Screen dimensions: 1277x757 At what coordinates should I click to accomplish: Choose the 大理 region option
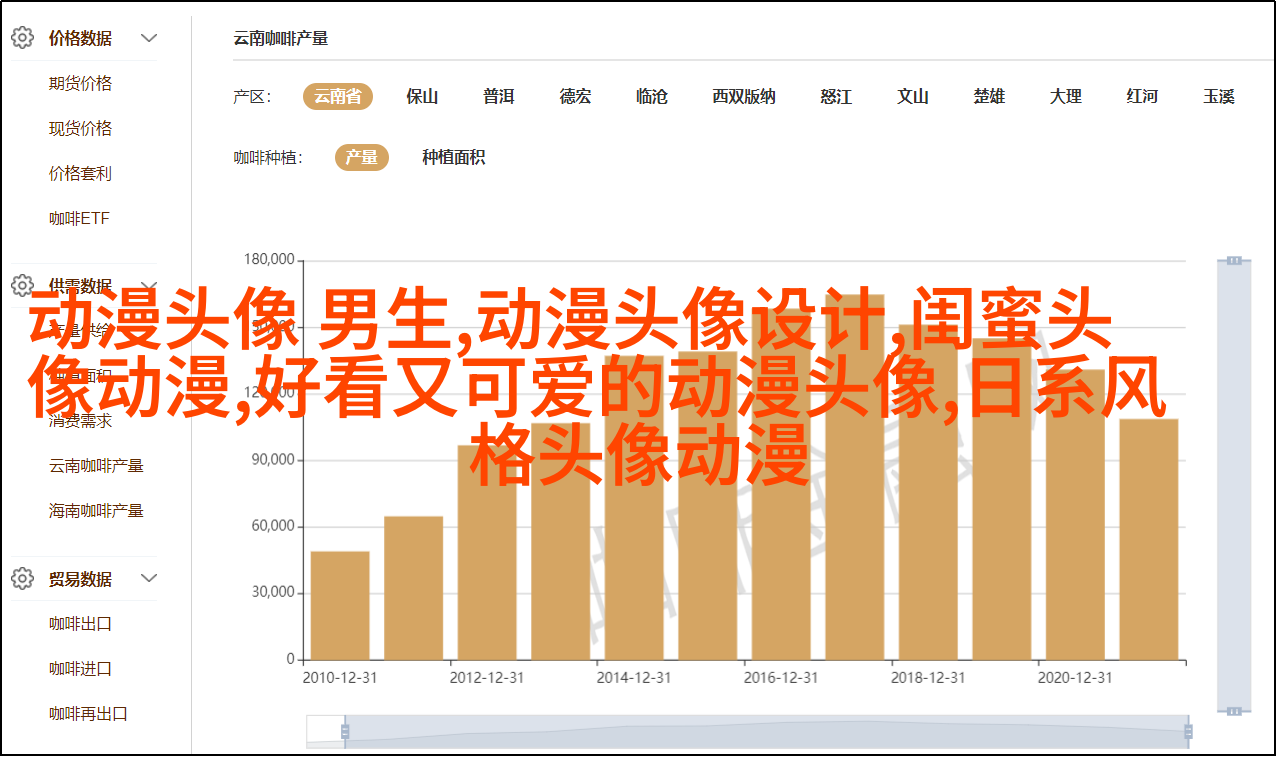pyautogui.click(x=1066, y=97)
